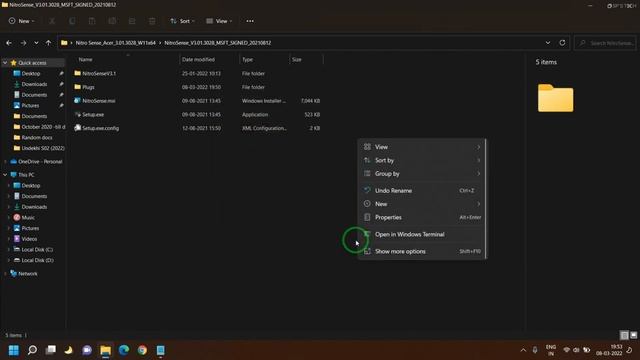This screenshot has width=640, height=360.
Task: Open Random docs folder in sidebar
Action: (x=37, y=138)
